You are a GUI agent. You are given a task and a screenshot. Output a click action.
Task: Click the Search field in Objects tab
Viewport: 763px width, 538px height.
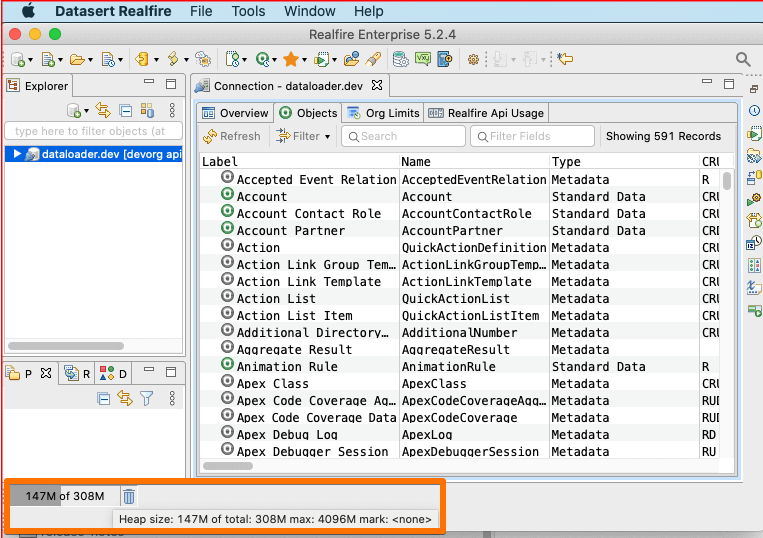(403, 136)
